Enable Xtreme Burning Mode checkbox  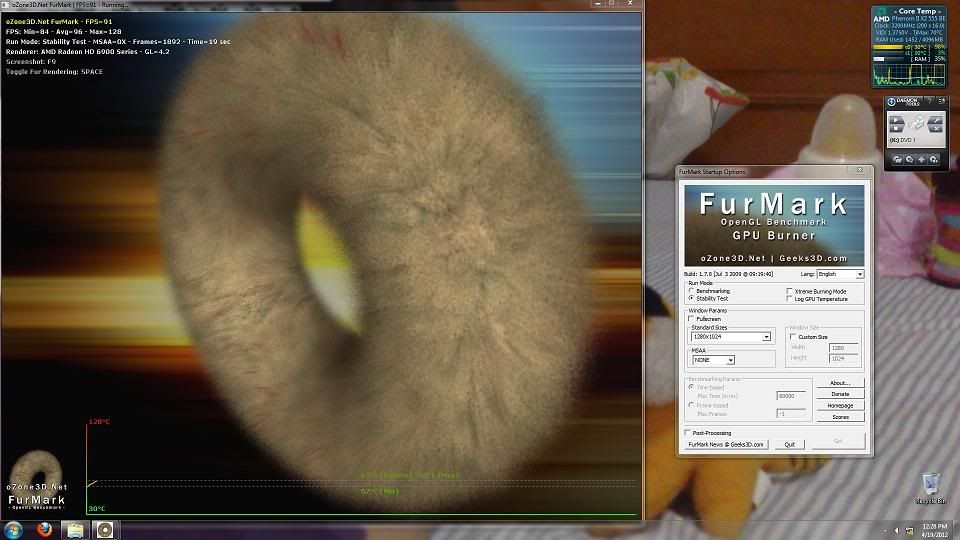pos(790,291)
